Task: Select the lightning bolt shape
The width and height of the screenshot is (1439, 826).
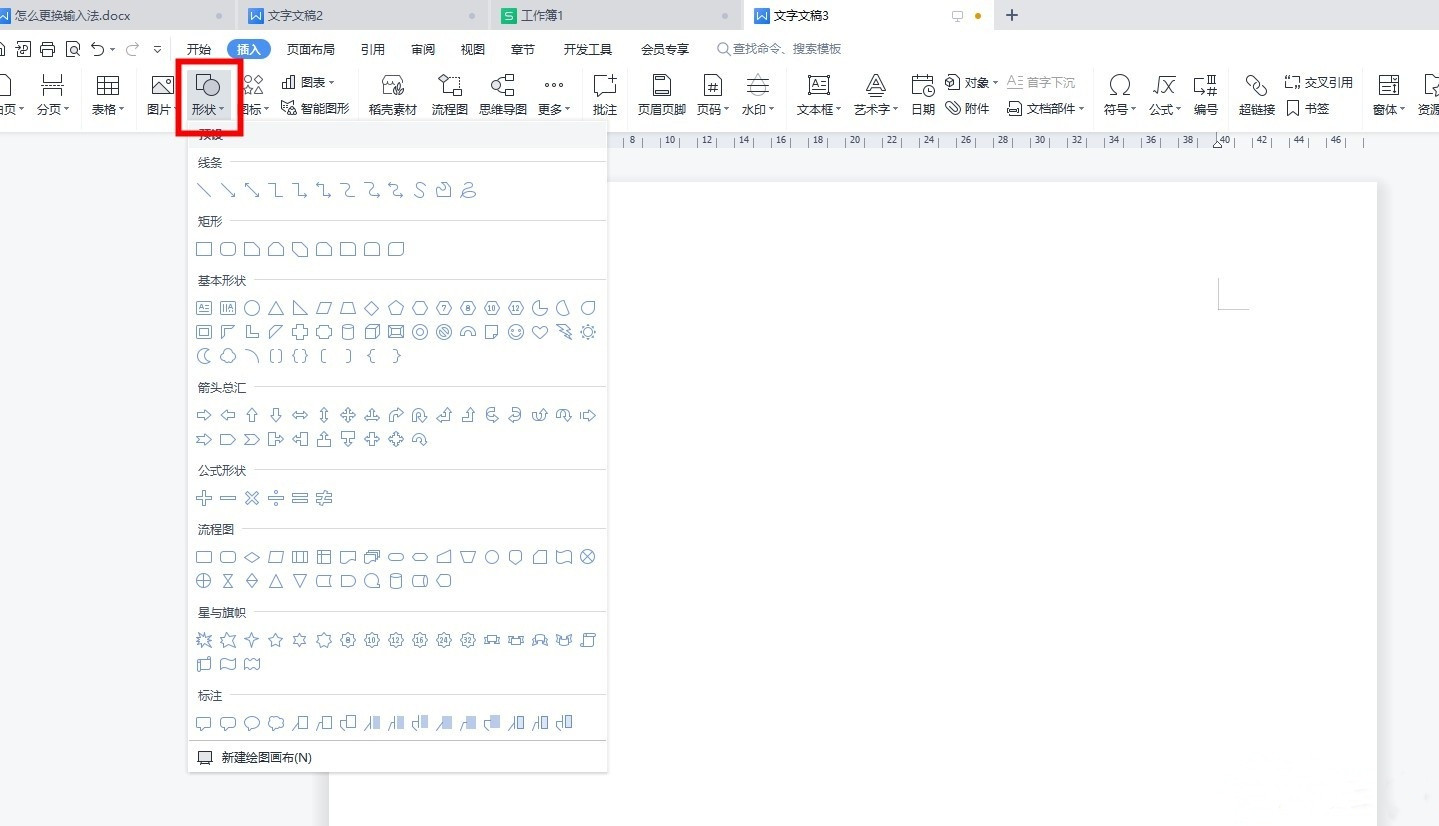Action: point(564,332)
